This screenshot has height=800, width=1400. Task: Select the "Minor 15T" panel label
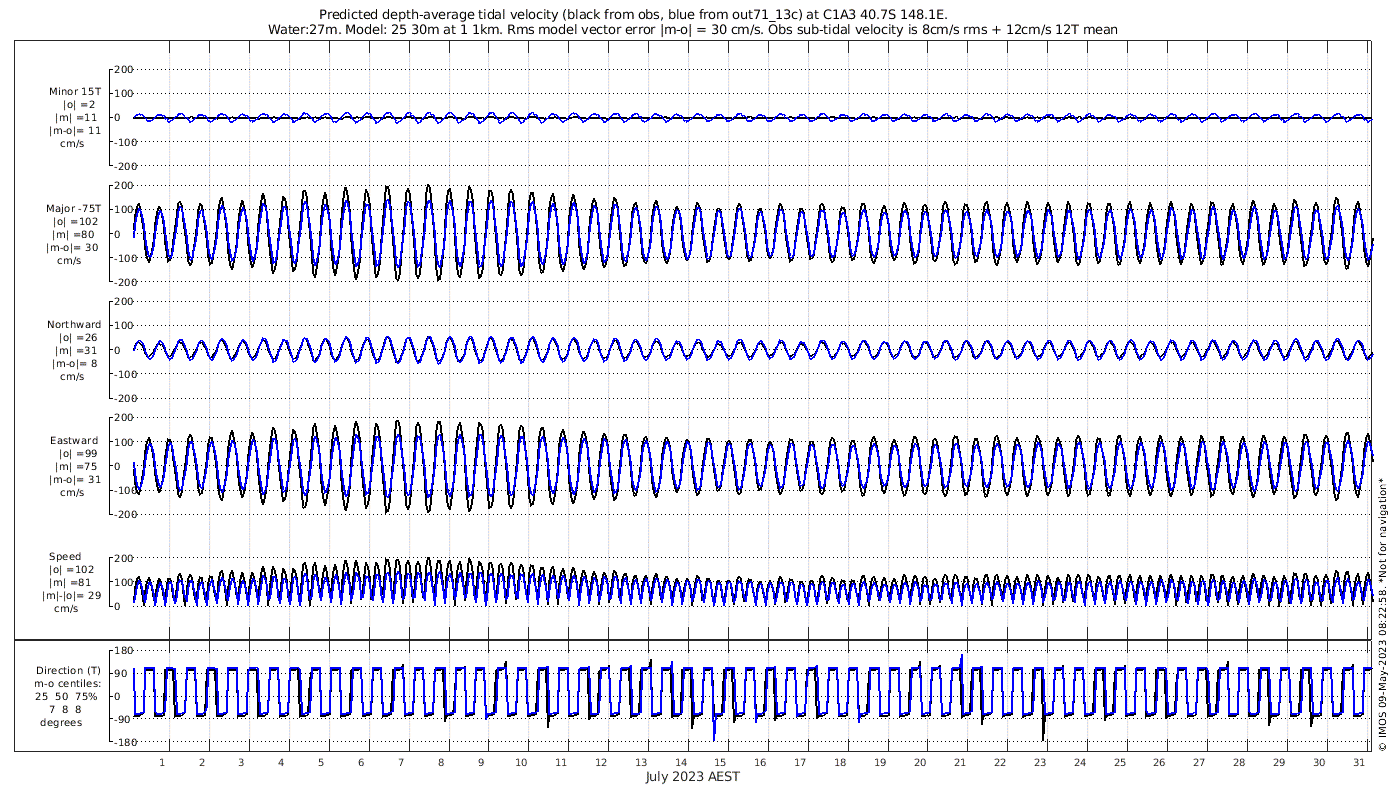click(75, 91)
